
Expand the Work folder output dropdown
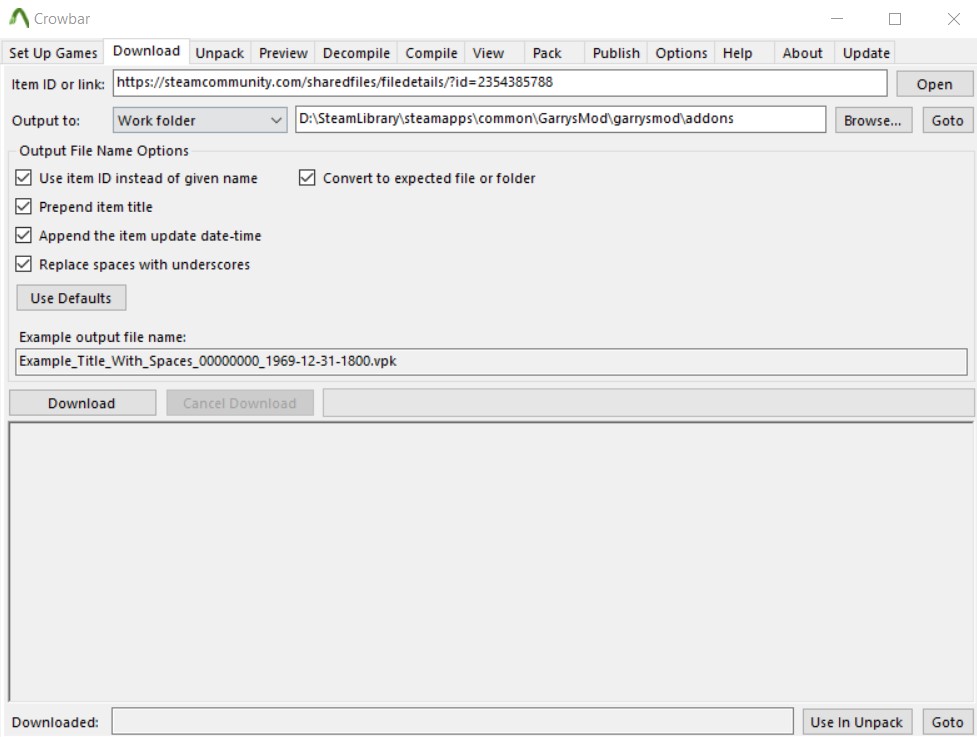(x=199, y=120)
